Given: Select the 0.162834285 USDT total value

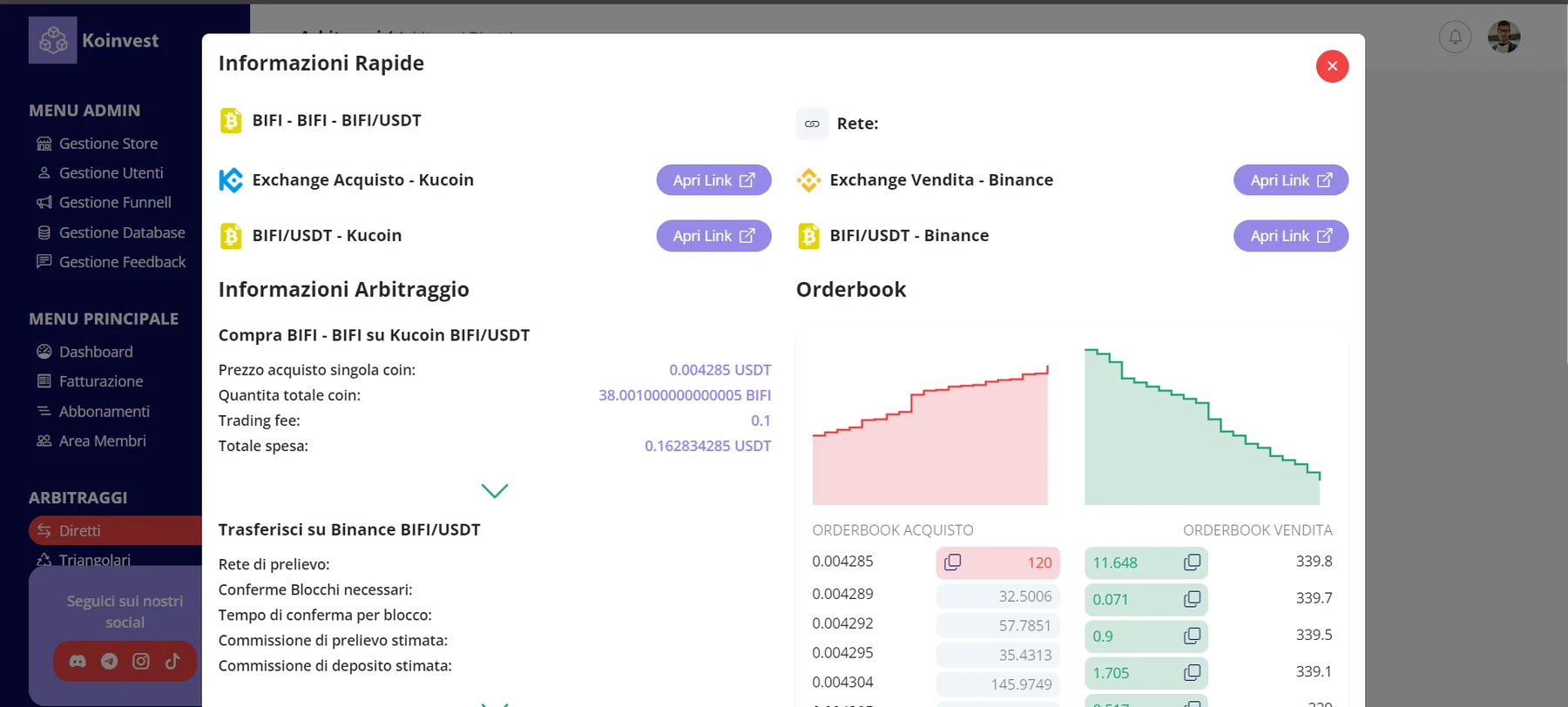Looking at the screenshot, I should coord(707,446).
